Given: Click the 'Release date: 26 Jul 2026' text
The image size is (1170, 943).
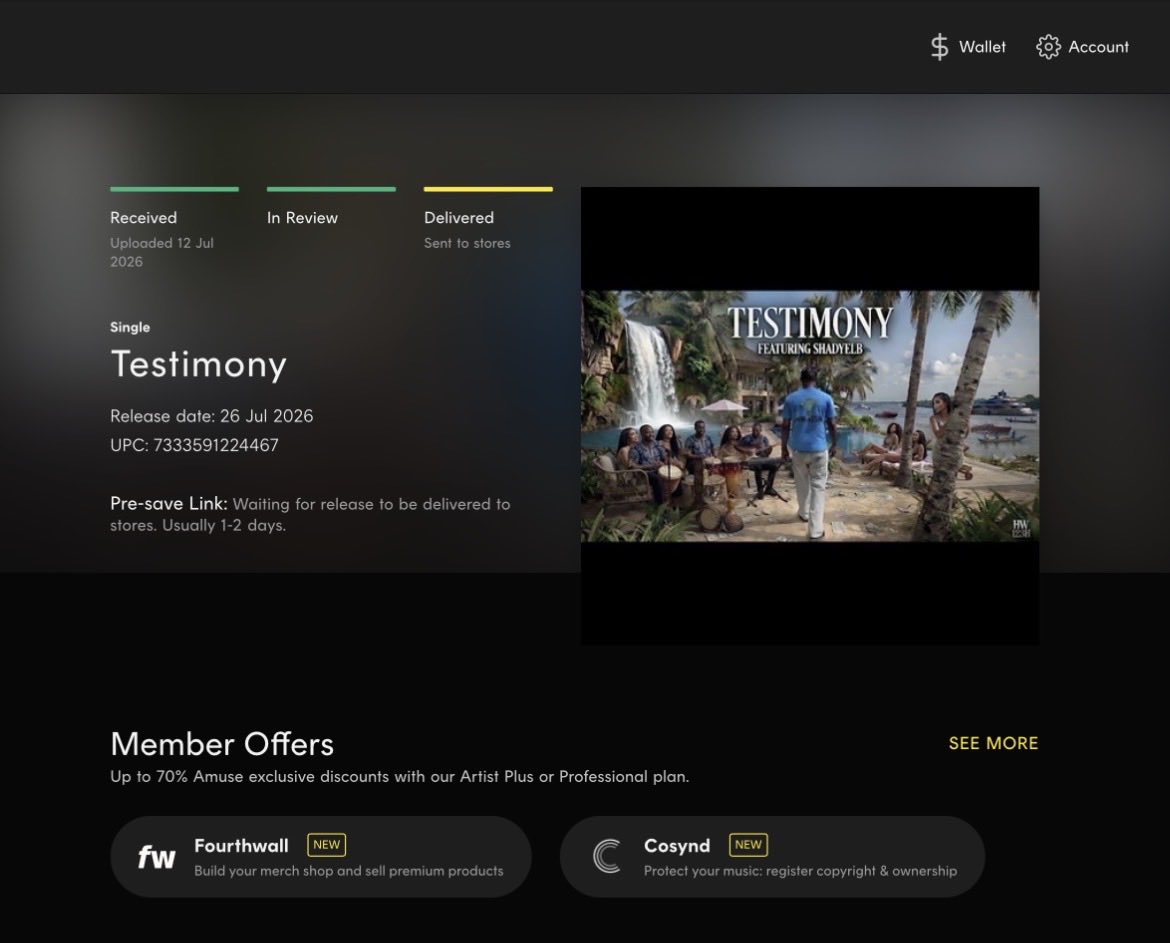Looking at the screenshot, I should point(212,416).
